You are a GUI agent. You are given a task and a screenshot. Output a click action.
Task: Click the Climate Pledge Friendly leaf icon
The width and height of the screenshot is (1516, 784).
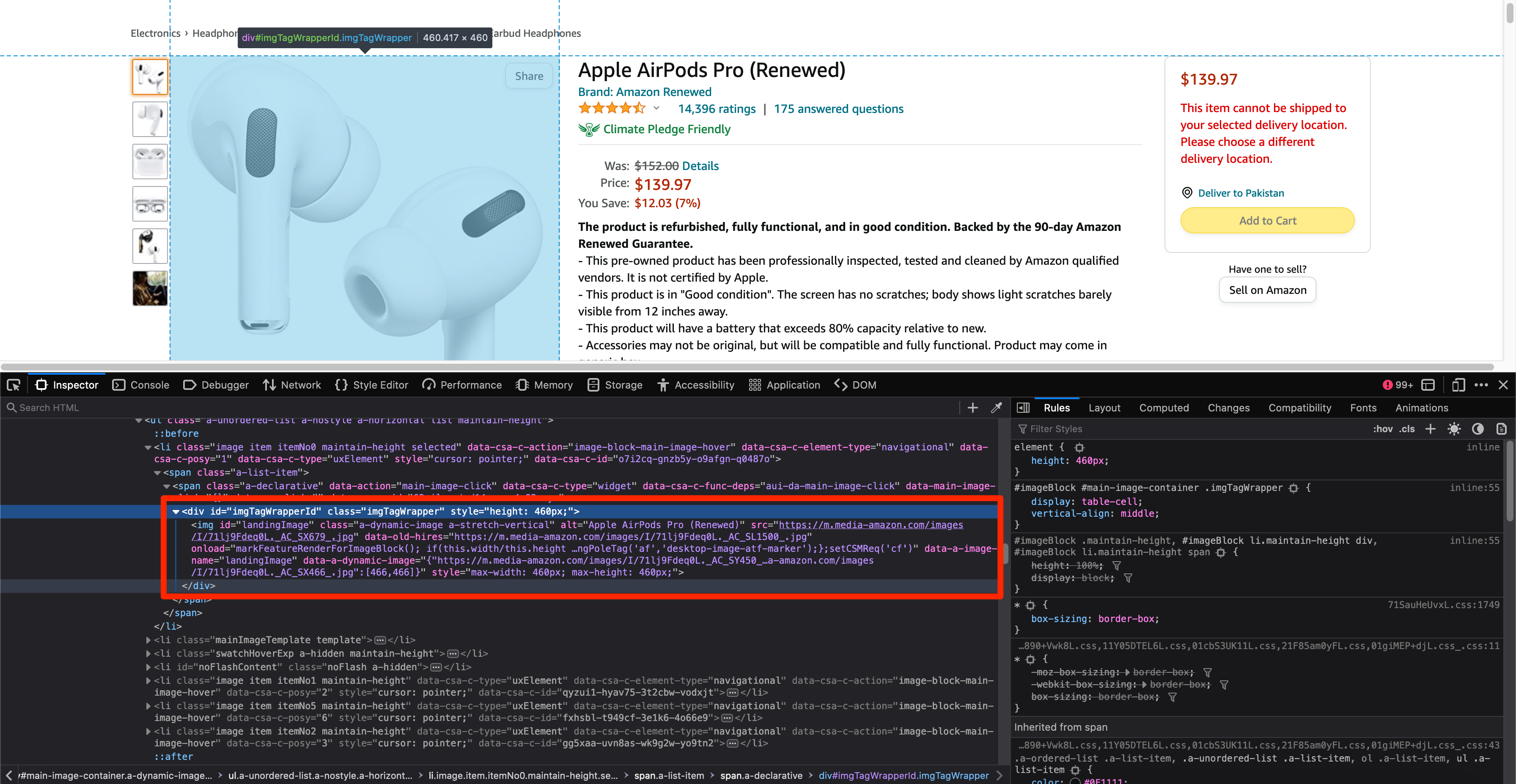click(588, 129)
